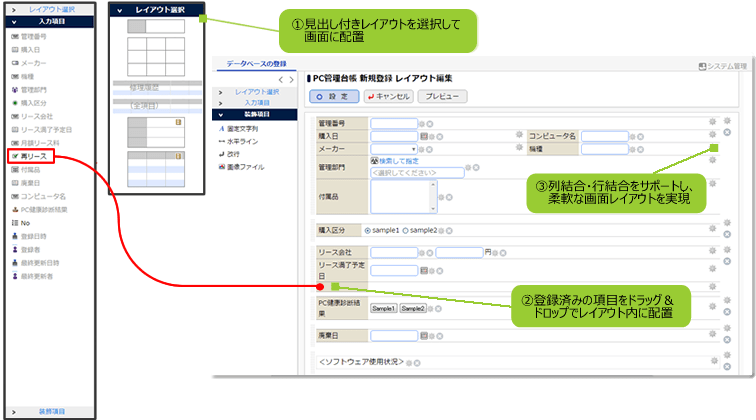Click 検索して指定 link
The image size is (756, 420).
(399, 161)
